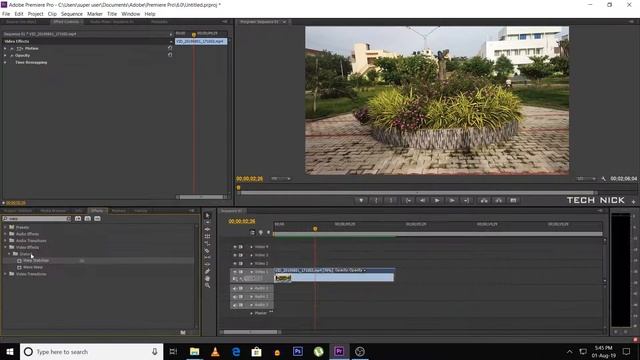Click Mark In button in Program monitor
The height and width of the screenshot is (360, 640).
coord(376,200)
